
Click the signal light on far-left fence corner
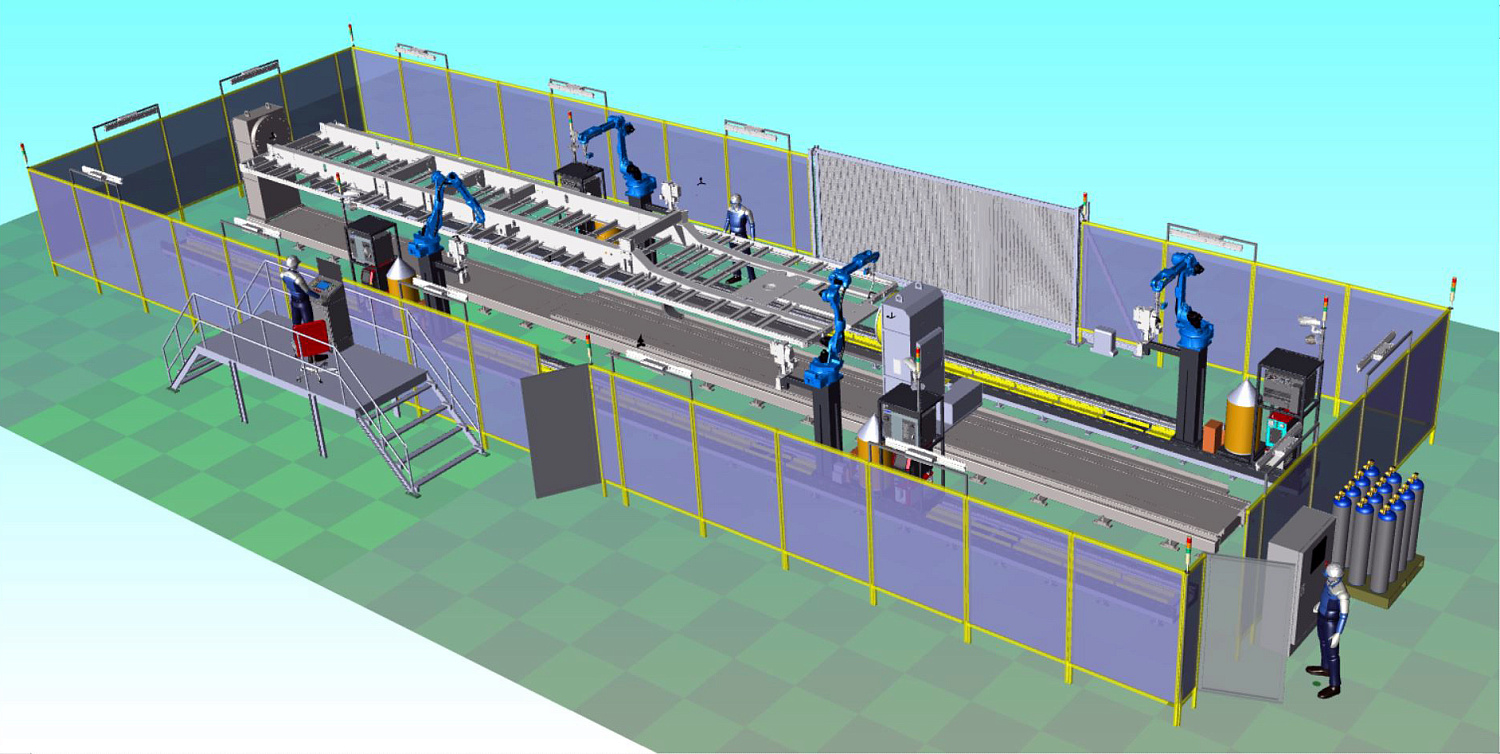tap(24, 152)
